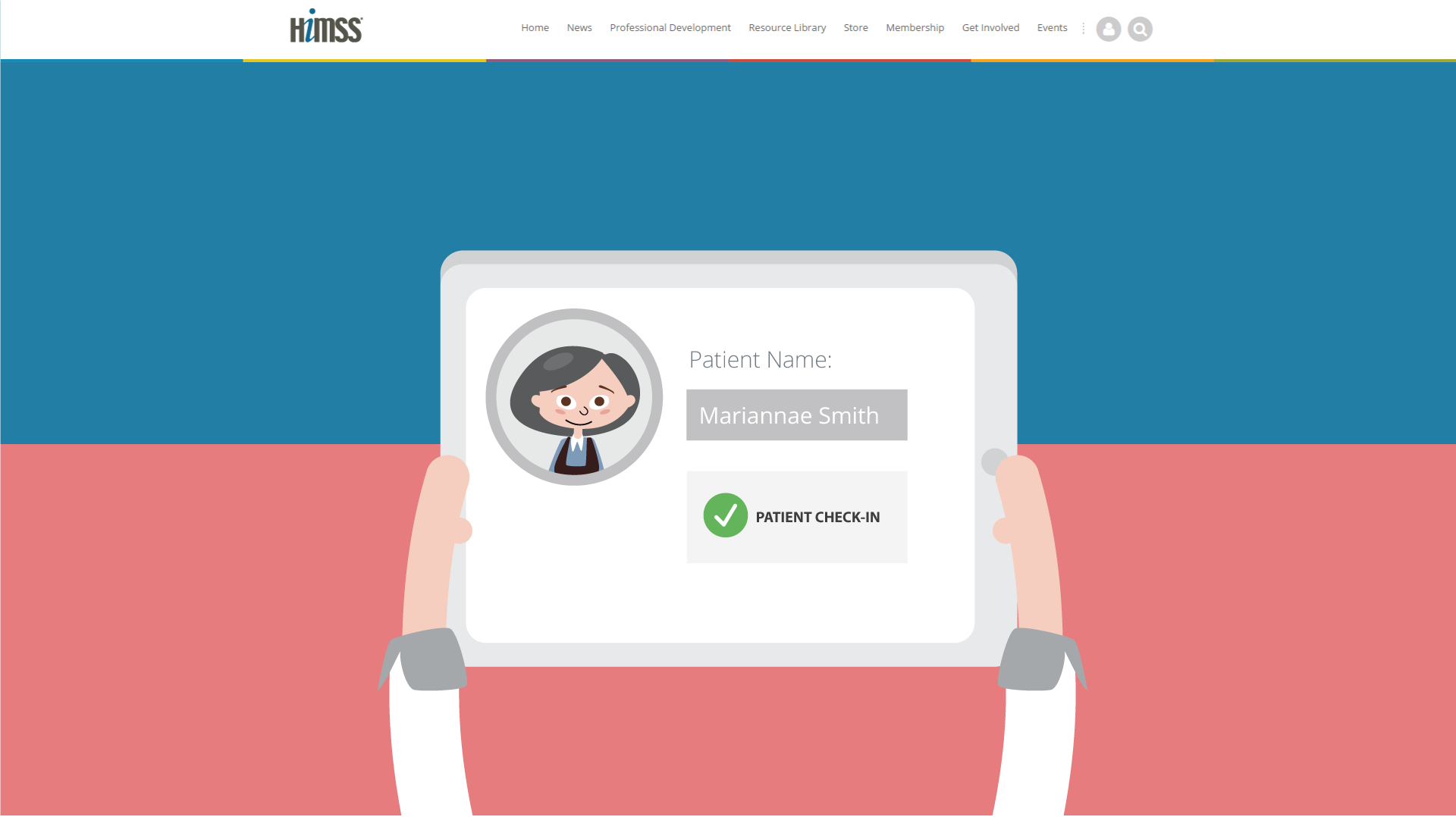Click the PATIENT CHECK-IN button
The width and height of the screenshot is (1456, 817).
[796, 517]
